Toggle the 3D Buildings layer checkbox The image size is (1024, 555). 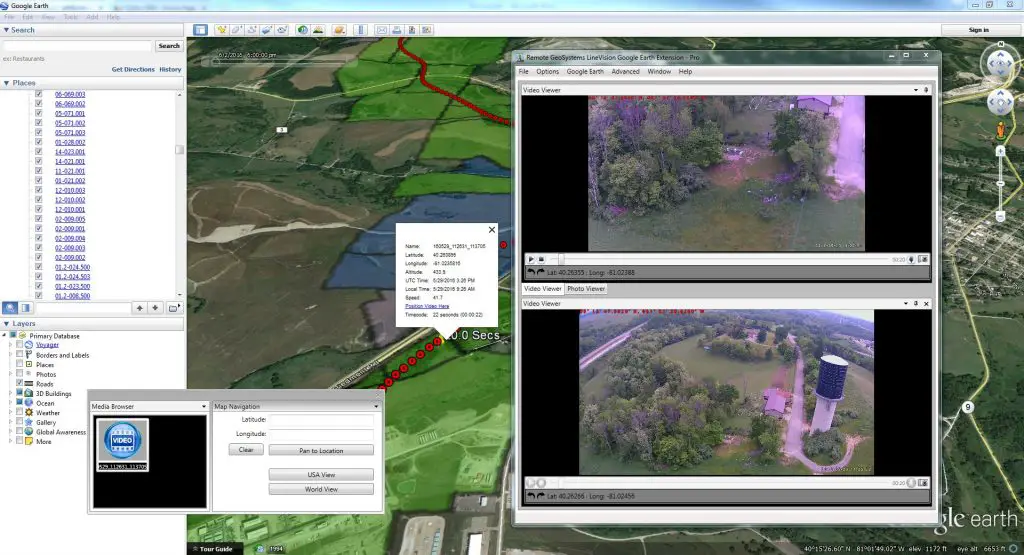[x=20, y=393]
